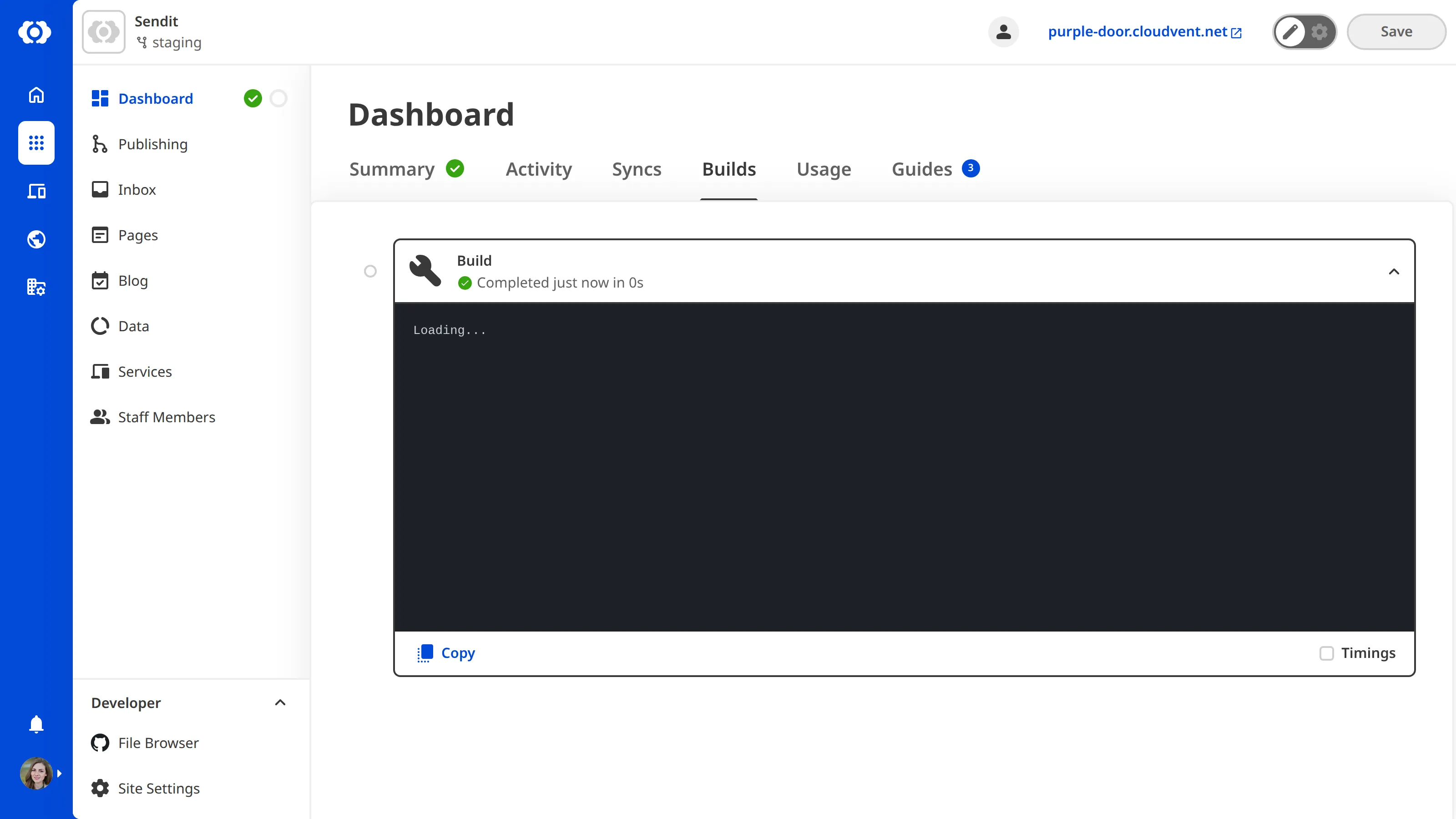Select the Inbox sidebar item
The image size is (1456, 819).
coord(137,189)
